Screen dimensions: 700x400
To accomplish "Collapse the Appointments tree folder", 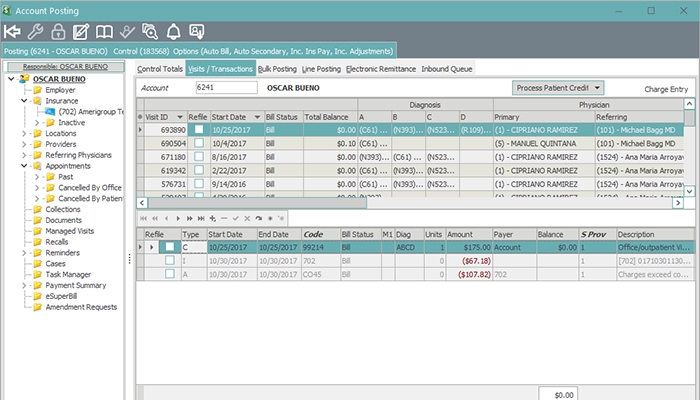I will click(x=25, y=166).
